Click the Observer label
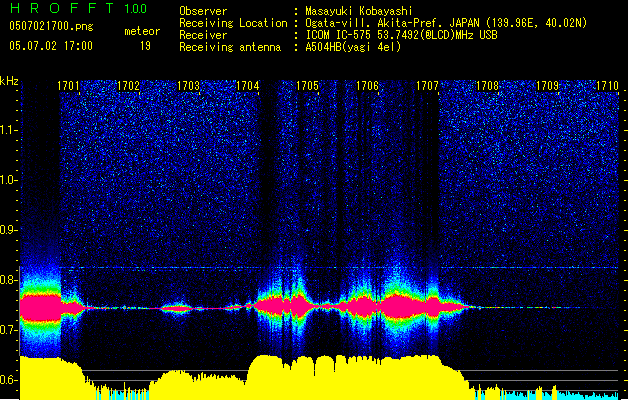629x400 pixels. (203, 11)
